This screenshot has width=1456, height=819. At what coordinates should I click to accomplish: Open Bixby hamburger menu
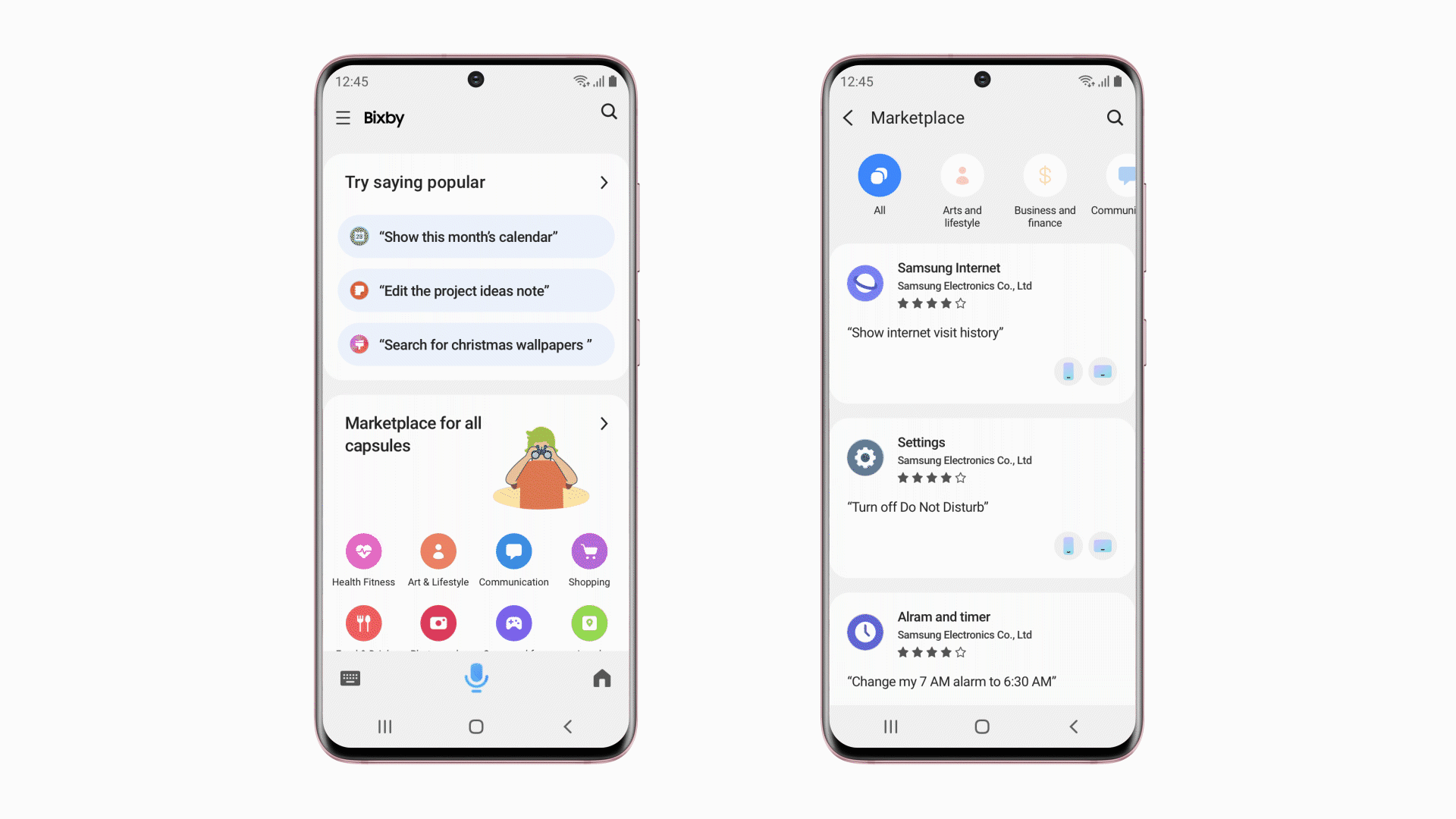click(x=342, y=117)
